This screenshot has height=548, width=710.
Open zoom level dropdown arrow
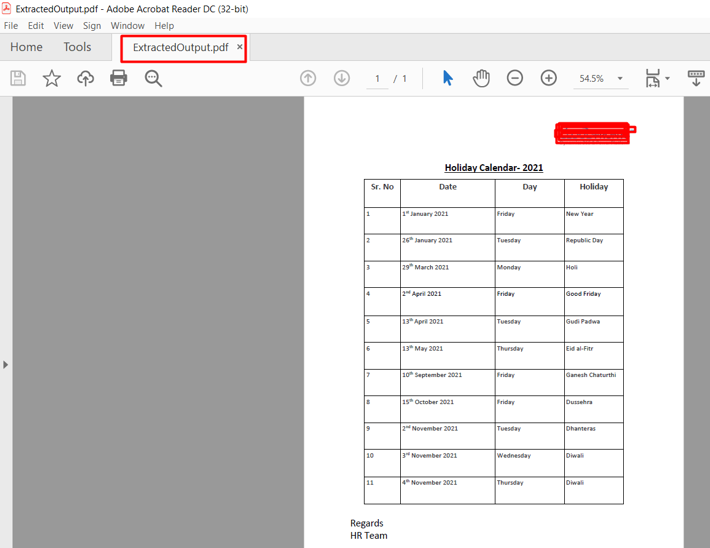(x=620, y=78)
